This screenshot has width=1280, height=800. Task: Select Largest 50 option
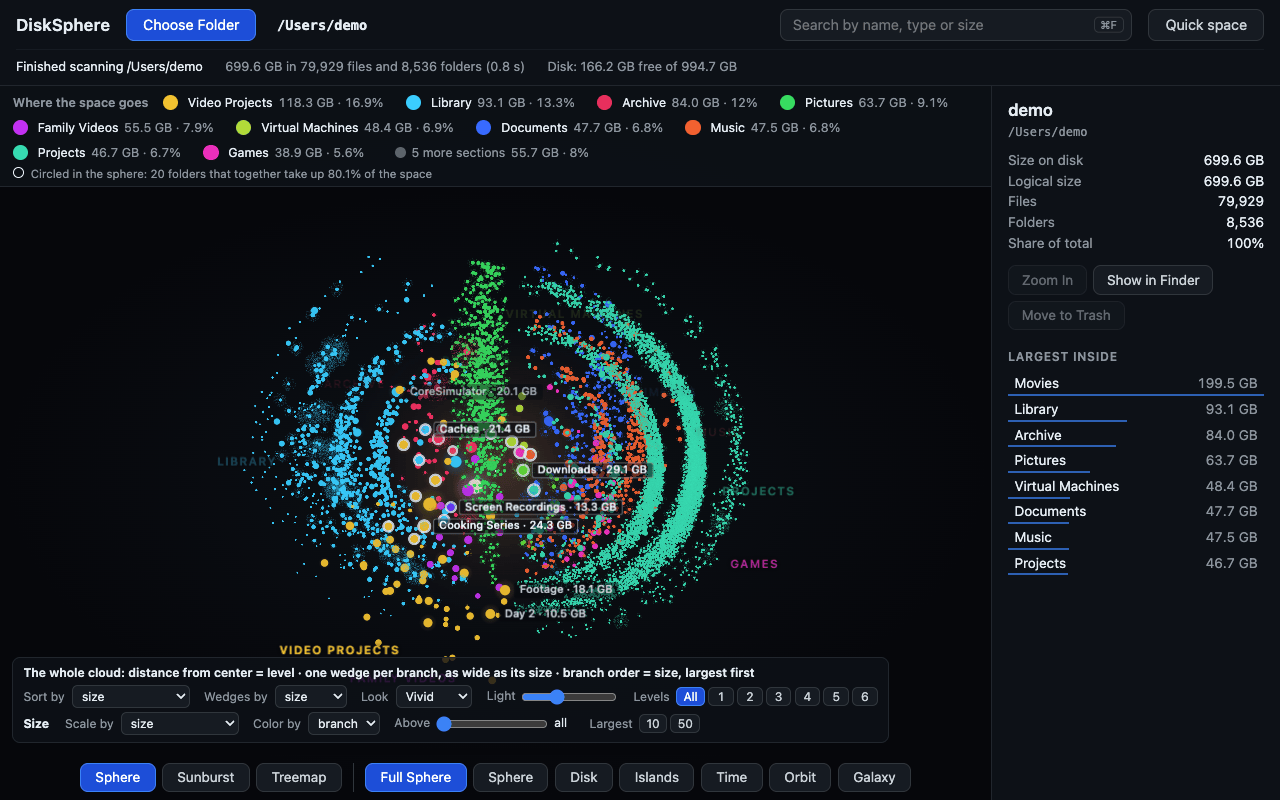[685, 723]
